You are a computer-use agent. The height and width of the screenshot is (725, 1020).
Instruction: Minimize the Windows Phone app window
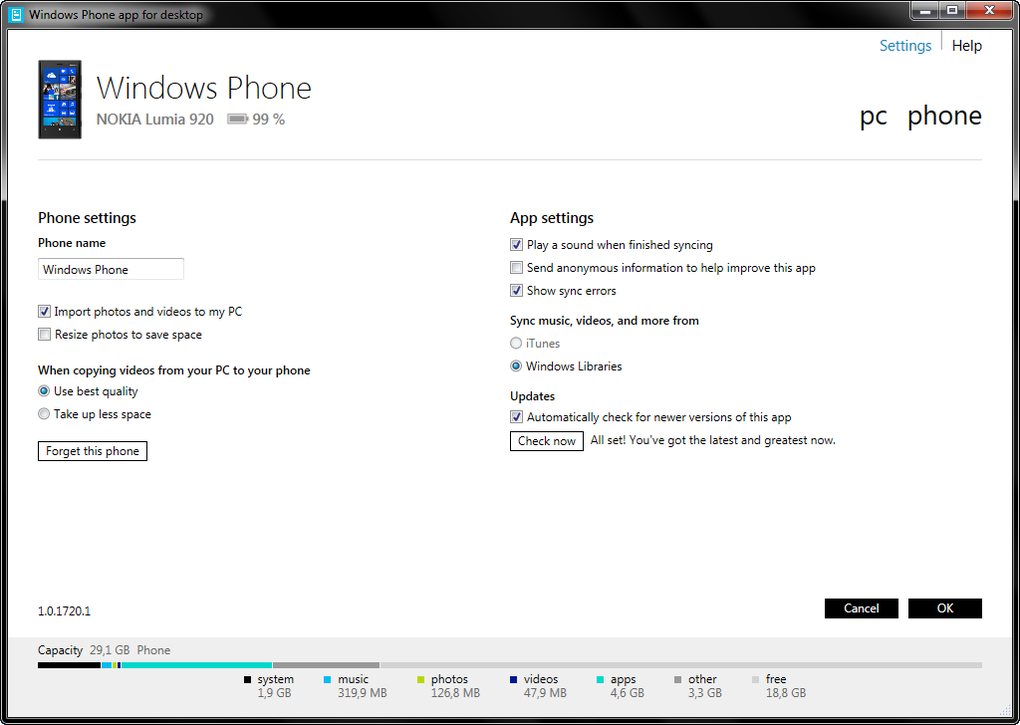click(924, 10)
